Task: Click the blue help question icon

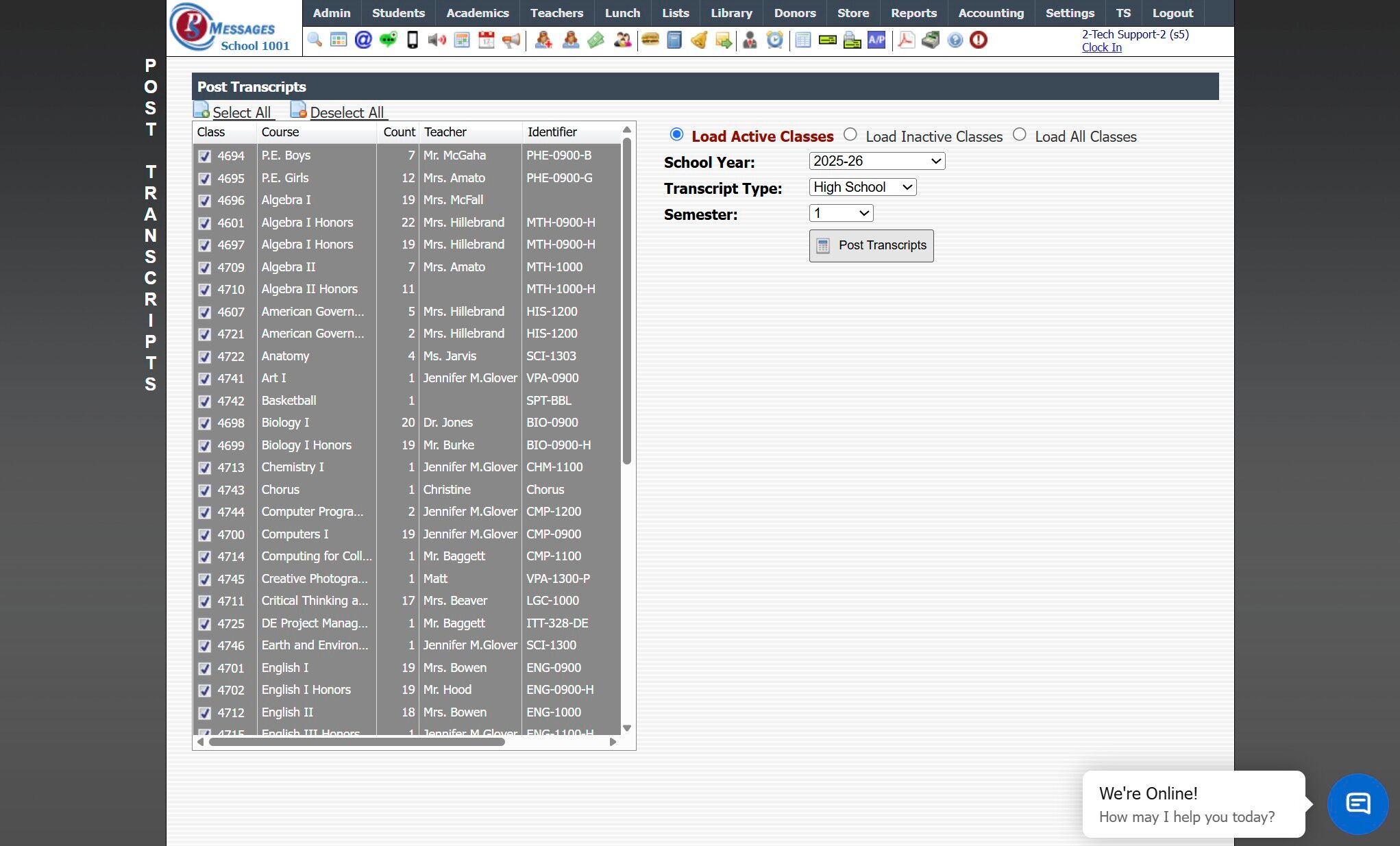Action: coord(955,40)
